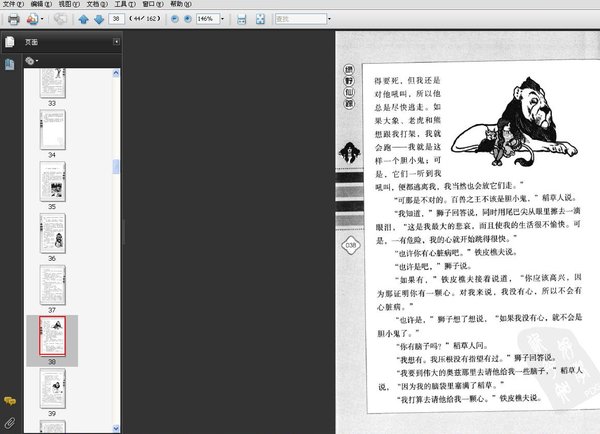Image resolution: width=600 pixels, height=434 pixels.
Task: Click the thumbnail scrollbar down arrow
Action: point(116,428)
